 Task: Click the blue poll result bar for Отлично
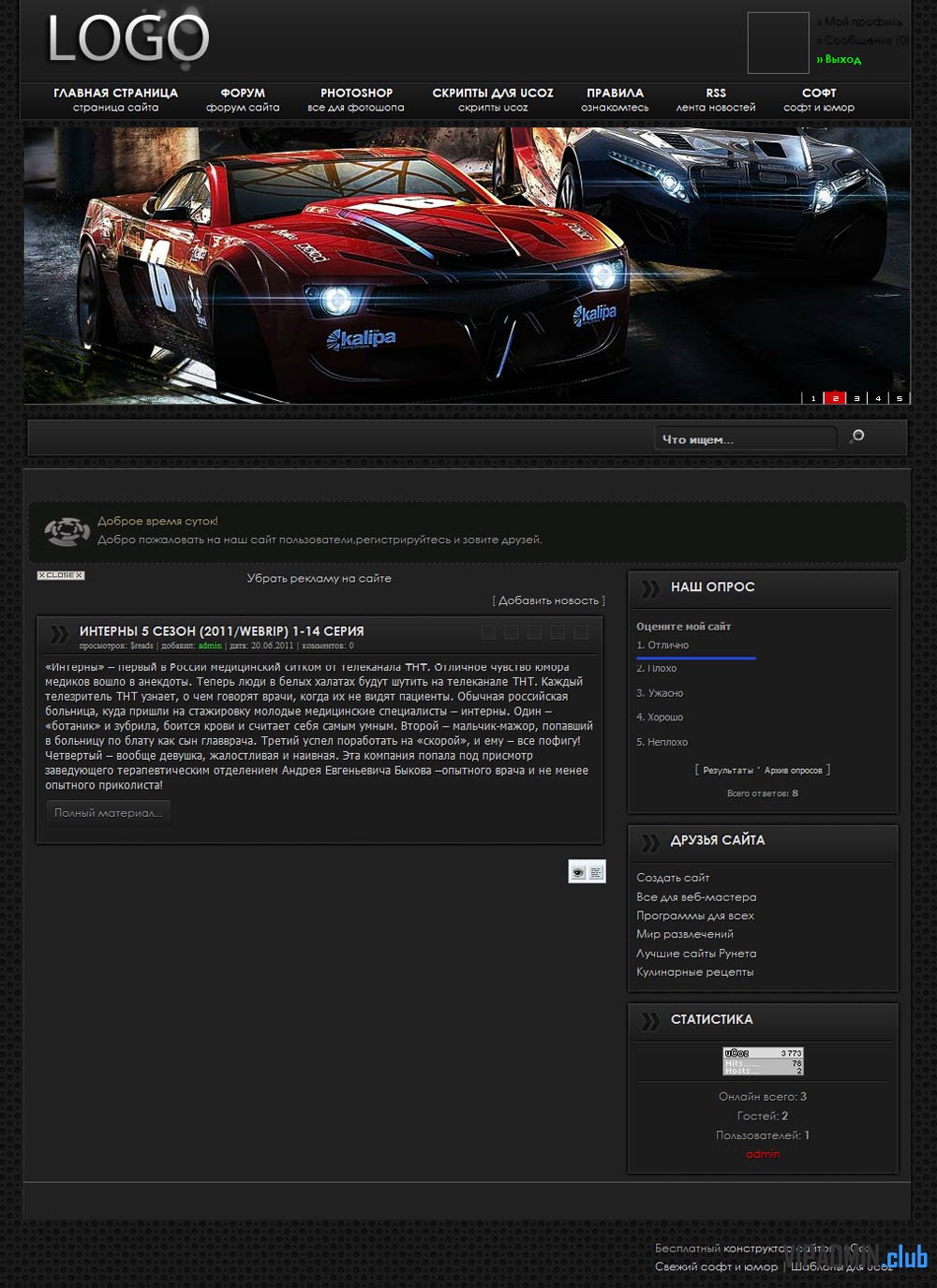(696, 658)
